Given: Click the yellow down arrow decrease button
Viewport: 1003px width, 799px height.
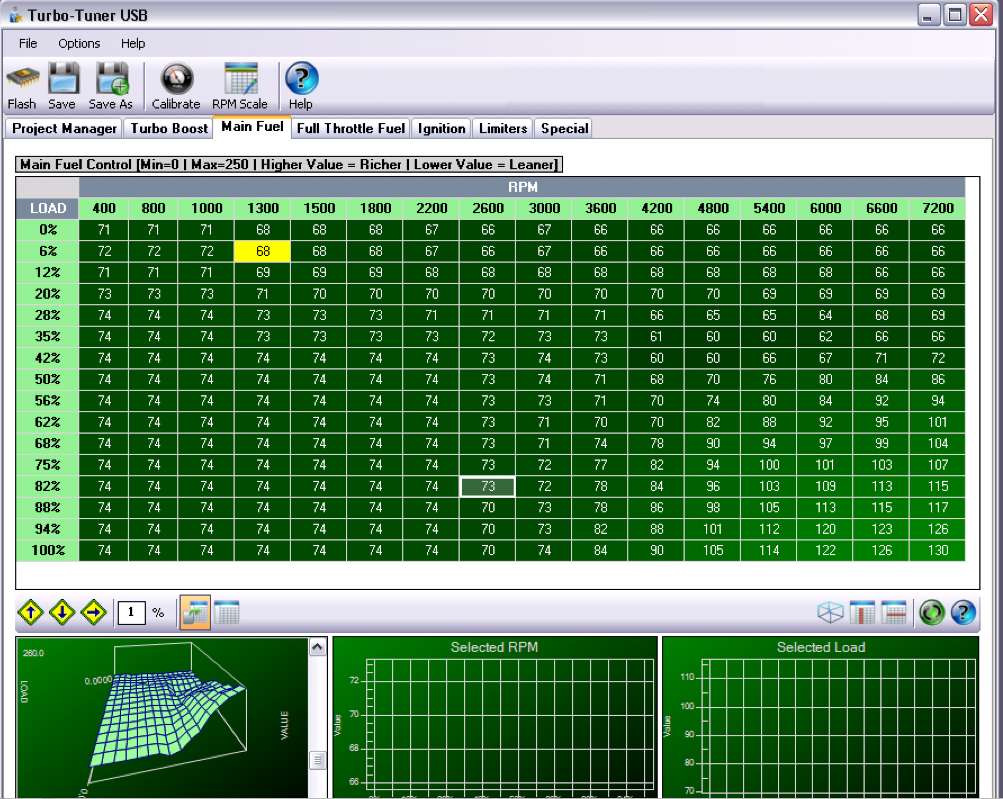Looking at the screenshot, I should [62, 612].
